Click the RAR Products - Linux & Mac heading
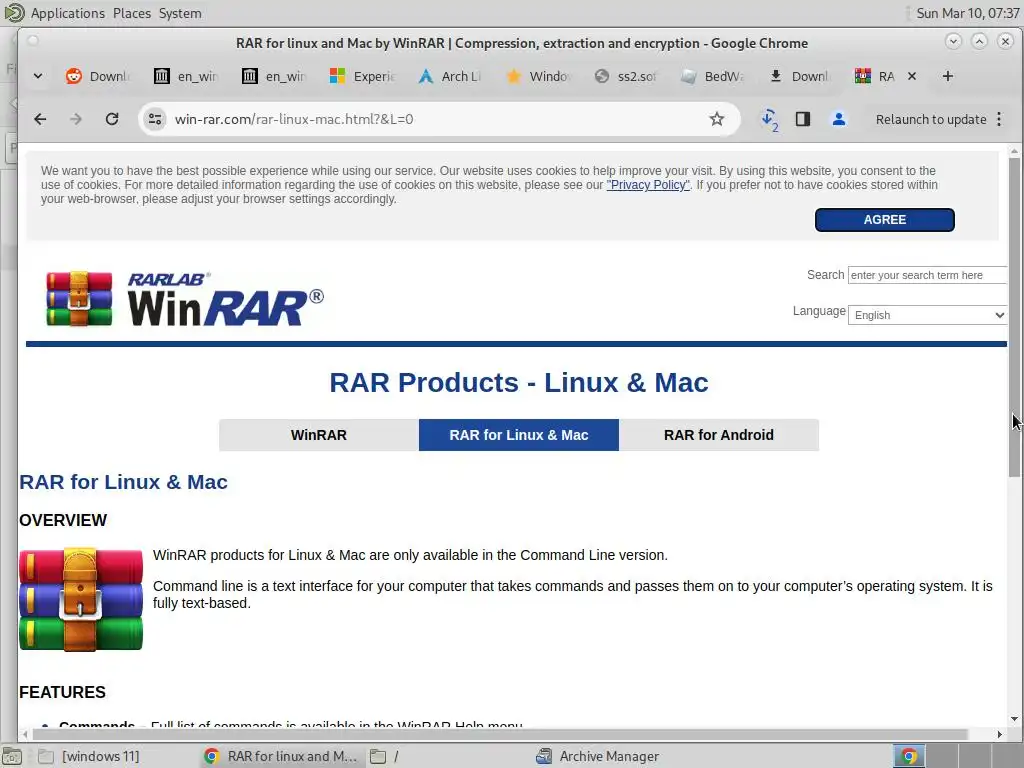Screen dimensions: 1024x768 point(519,383)
